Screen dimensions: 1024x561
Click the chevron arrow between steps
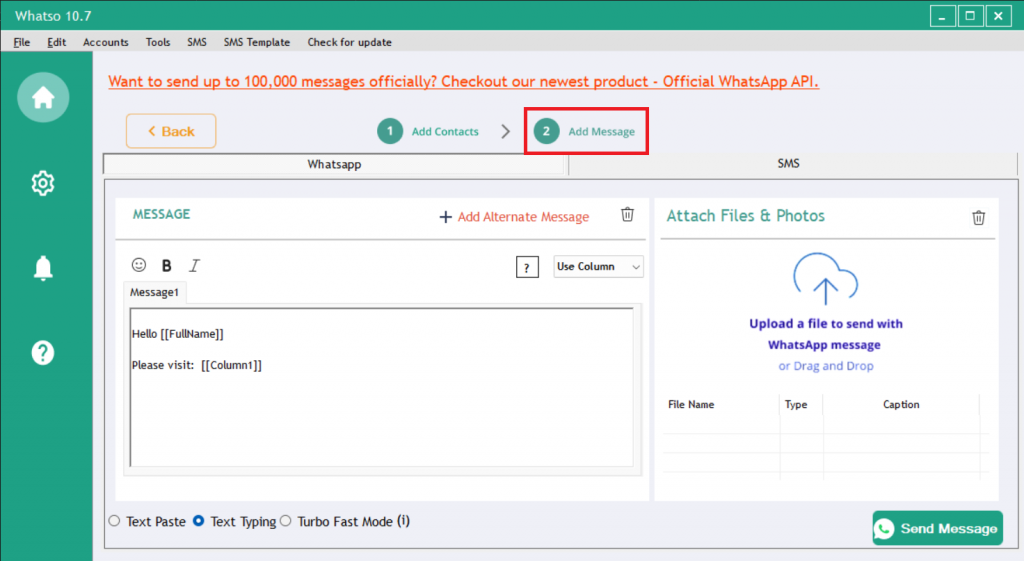505,131
